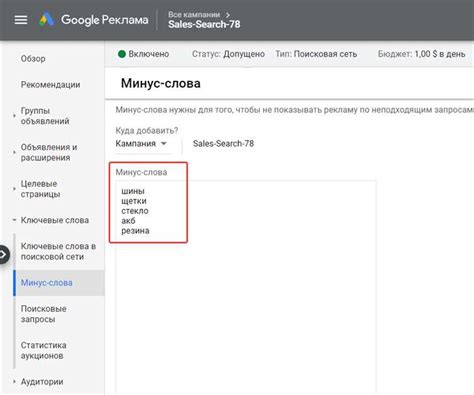474x395 pixels.
Task: Click the Google Ads logo icon
Action: coord(47,19)
